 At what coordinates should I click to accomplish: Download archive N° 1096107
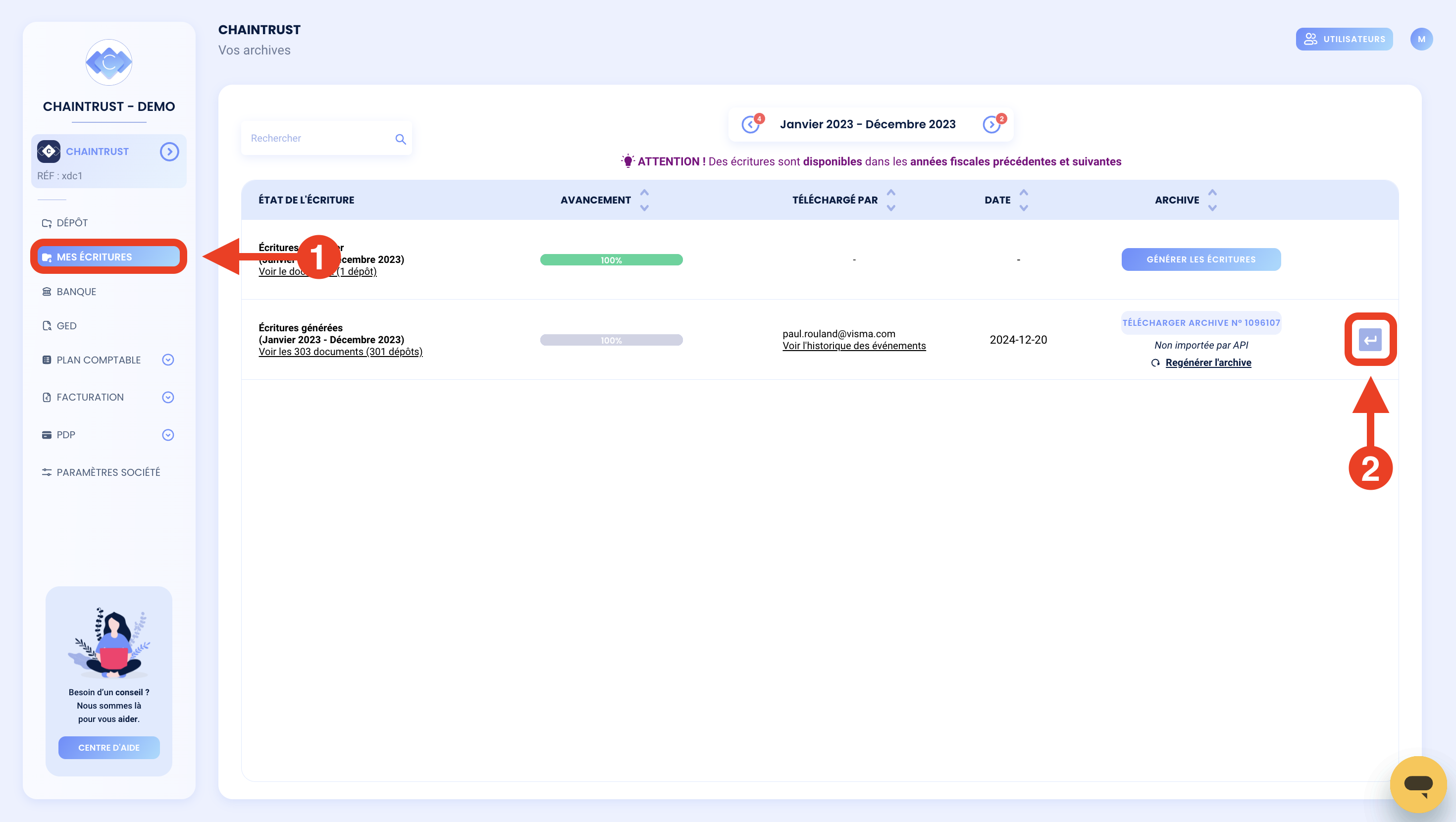coord(1201,323)
